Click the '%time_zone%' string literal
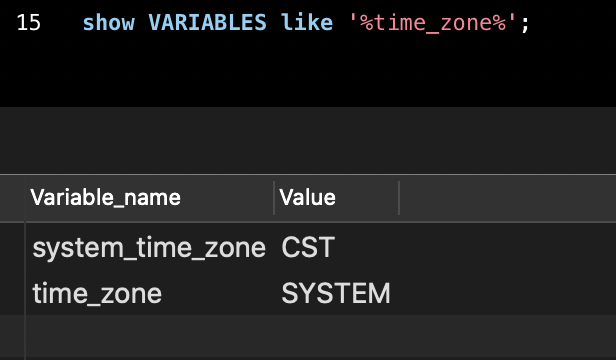This screenshot has height=360, width=616. [433, 22]
